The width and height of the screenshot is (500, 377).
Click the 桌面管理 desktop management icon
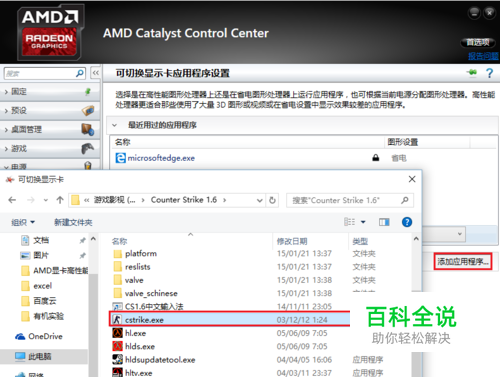tap(88, 129)
